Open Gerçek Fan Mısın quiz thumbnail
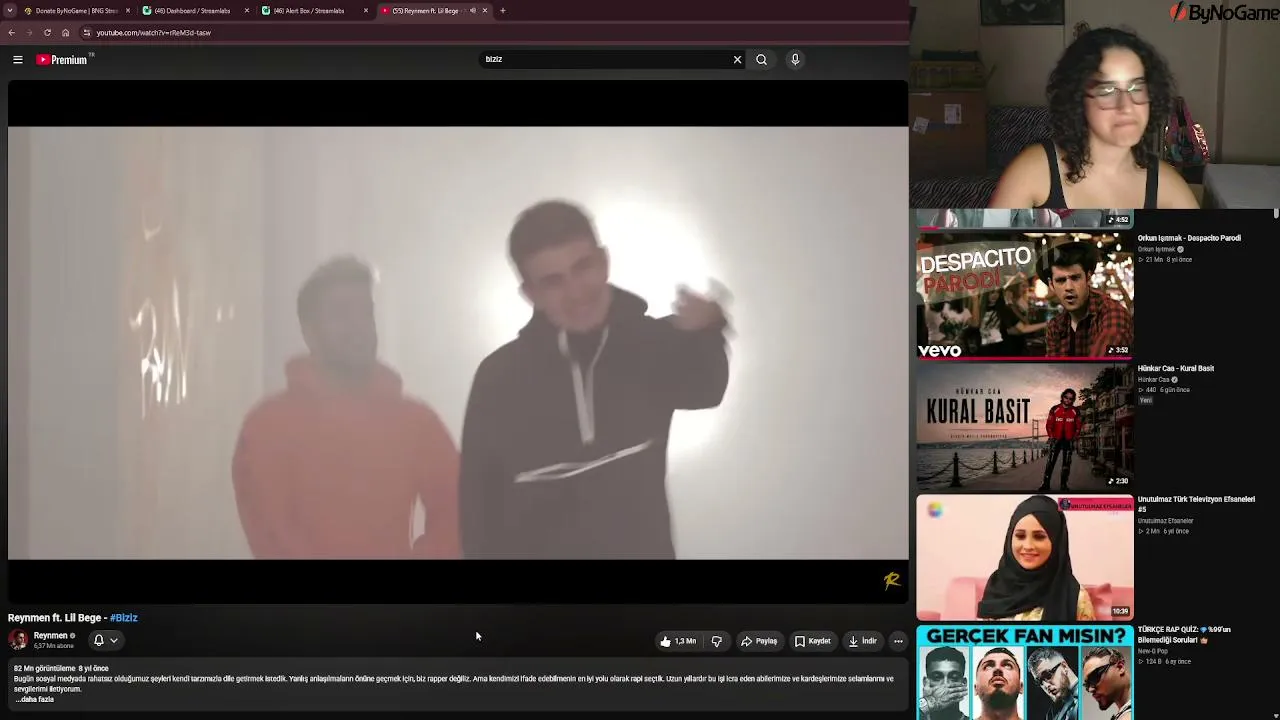Image resolution: width=1280 pixels, height=720 pixels. (1025, 673)
